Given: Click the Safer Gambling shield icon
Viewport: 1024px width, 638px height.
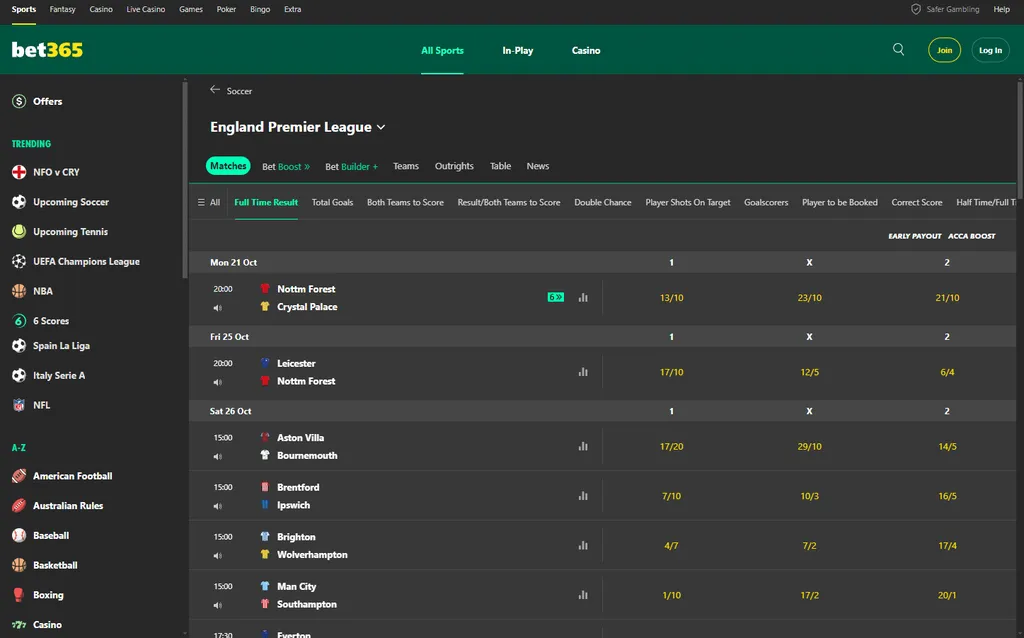Looking at the screenshot, I should click(x=915, y=9).
